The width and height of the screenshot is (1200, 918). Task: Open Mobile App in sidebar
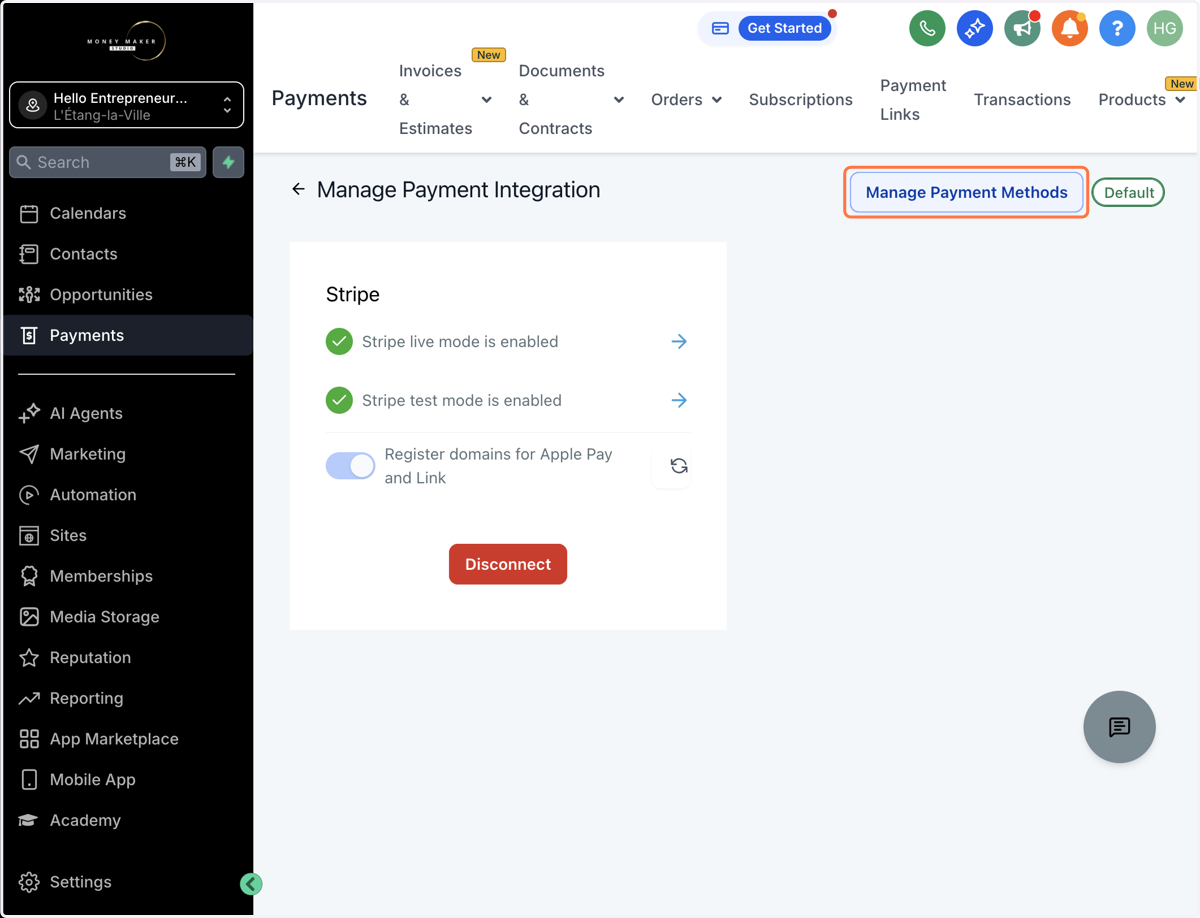127,779
